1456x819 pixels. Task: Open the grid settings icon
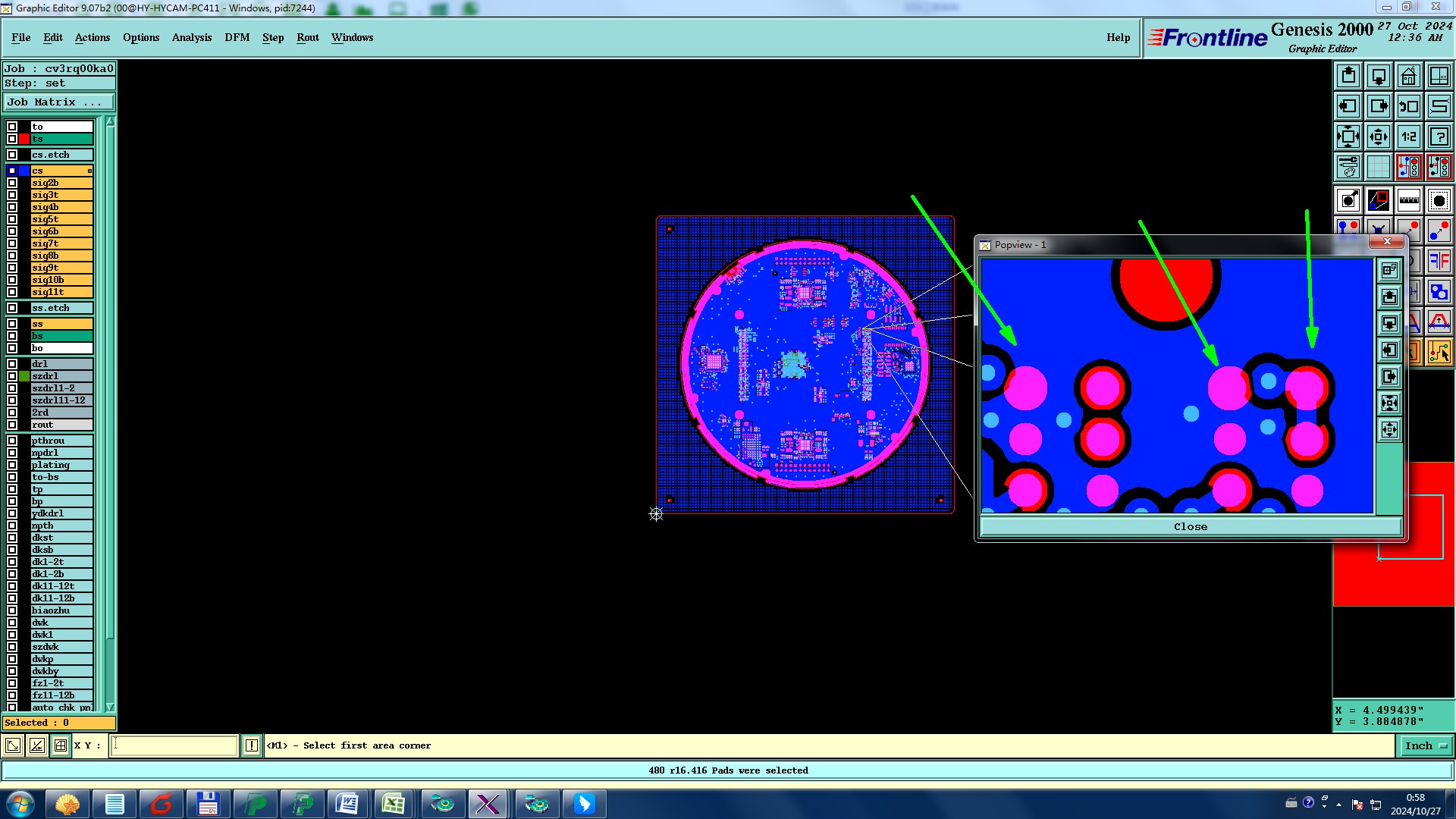[1378, 166]
